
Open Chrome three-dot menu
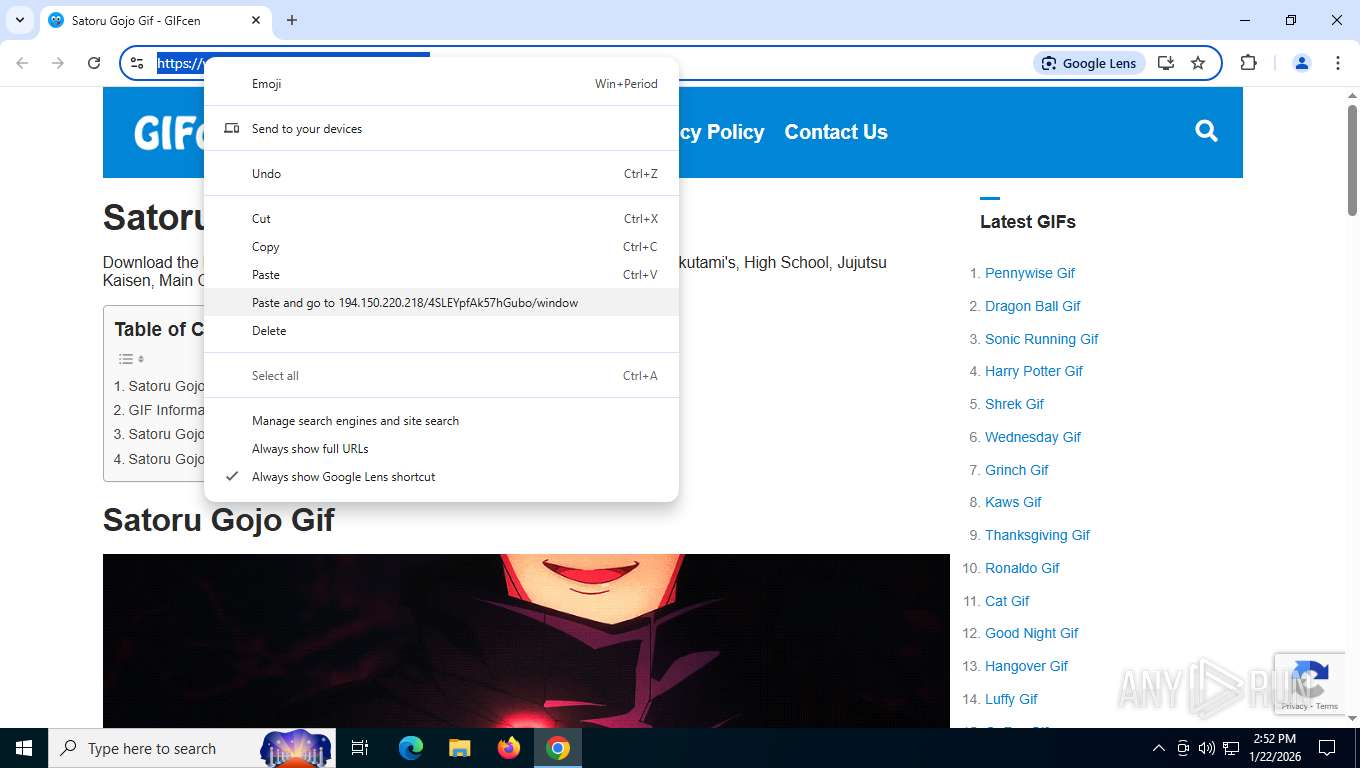click(1337, 63)
